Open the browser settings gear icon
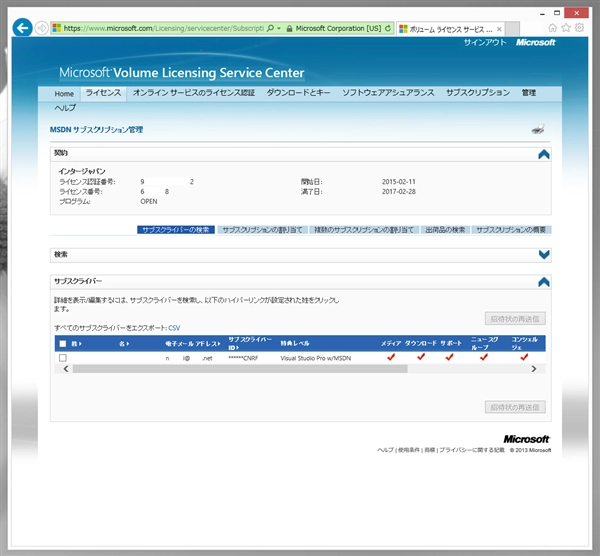Screen dimensions: 600x556 click(x=579, y=28)
